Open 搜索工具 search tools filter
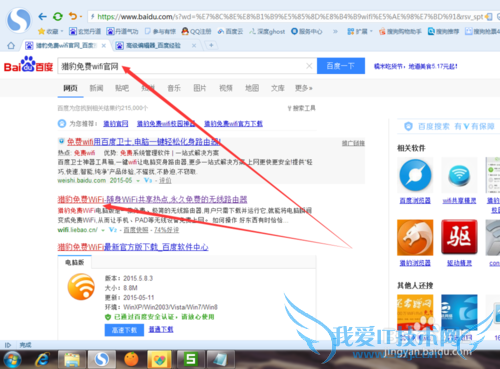The image size is (500, 369). (301, 108)
